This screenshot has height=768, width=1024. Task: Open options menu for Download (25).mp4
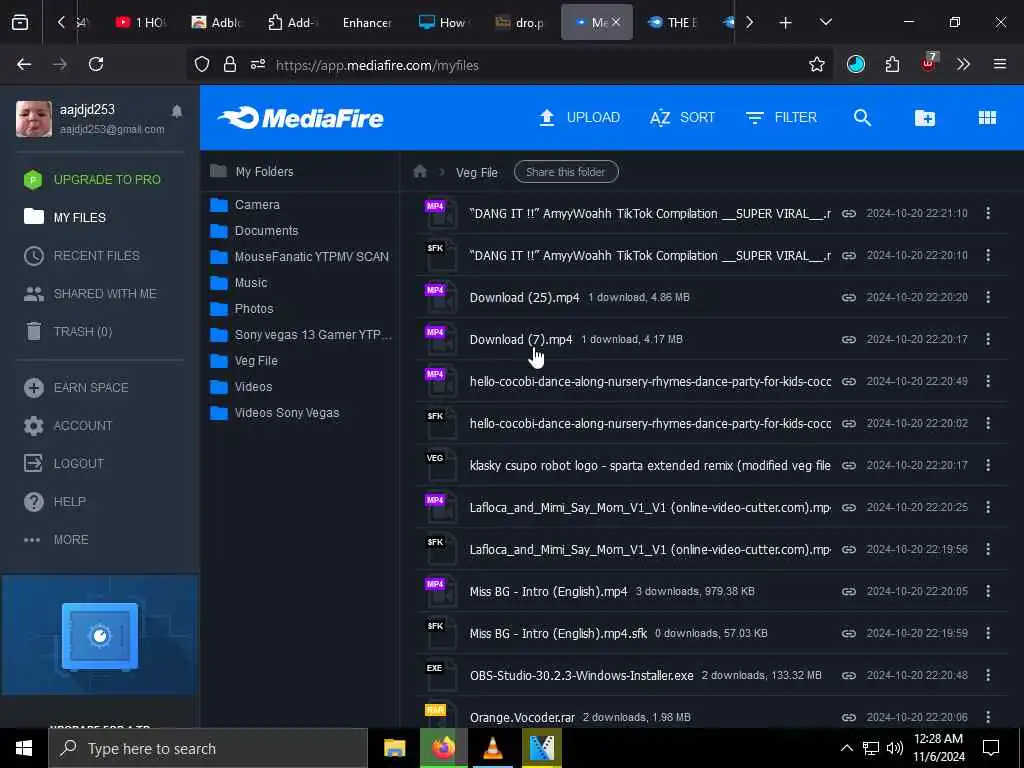(988, 297)
